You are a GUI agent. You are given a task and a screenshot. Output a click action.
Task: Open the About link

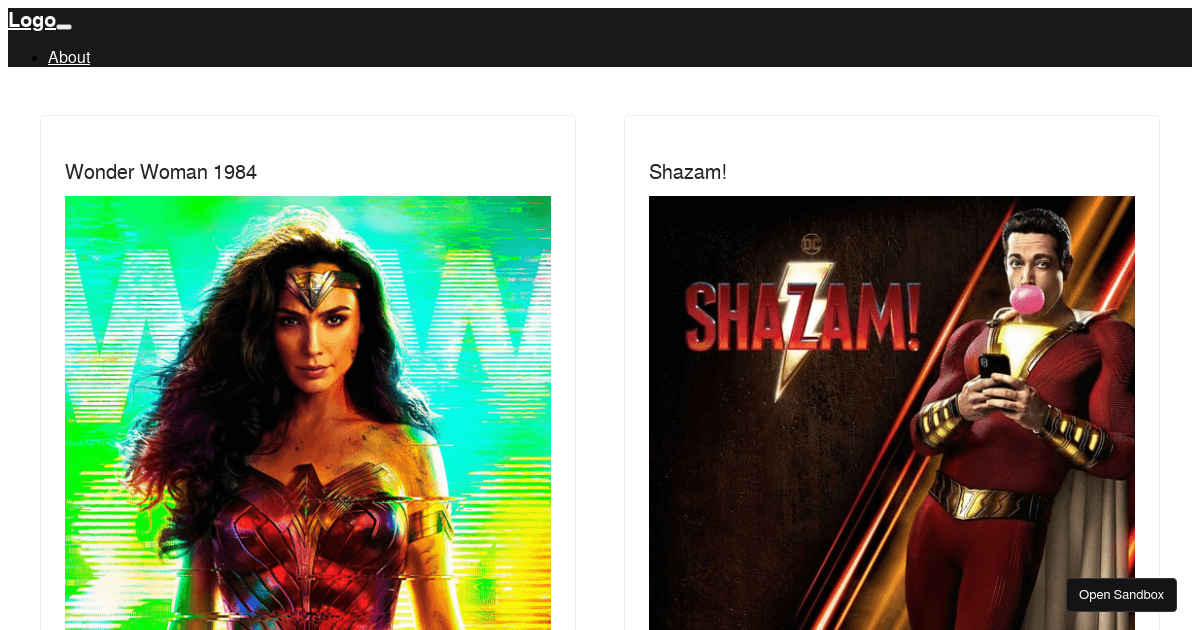[x=69, y=57]
